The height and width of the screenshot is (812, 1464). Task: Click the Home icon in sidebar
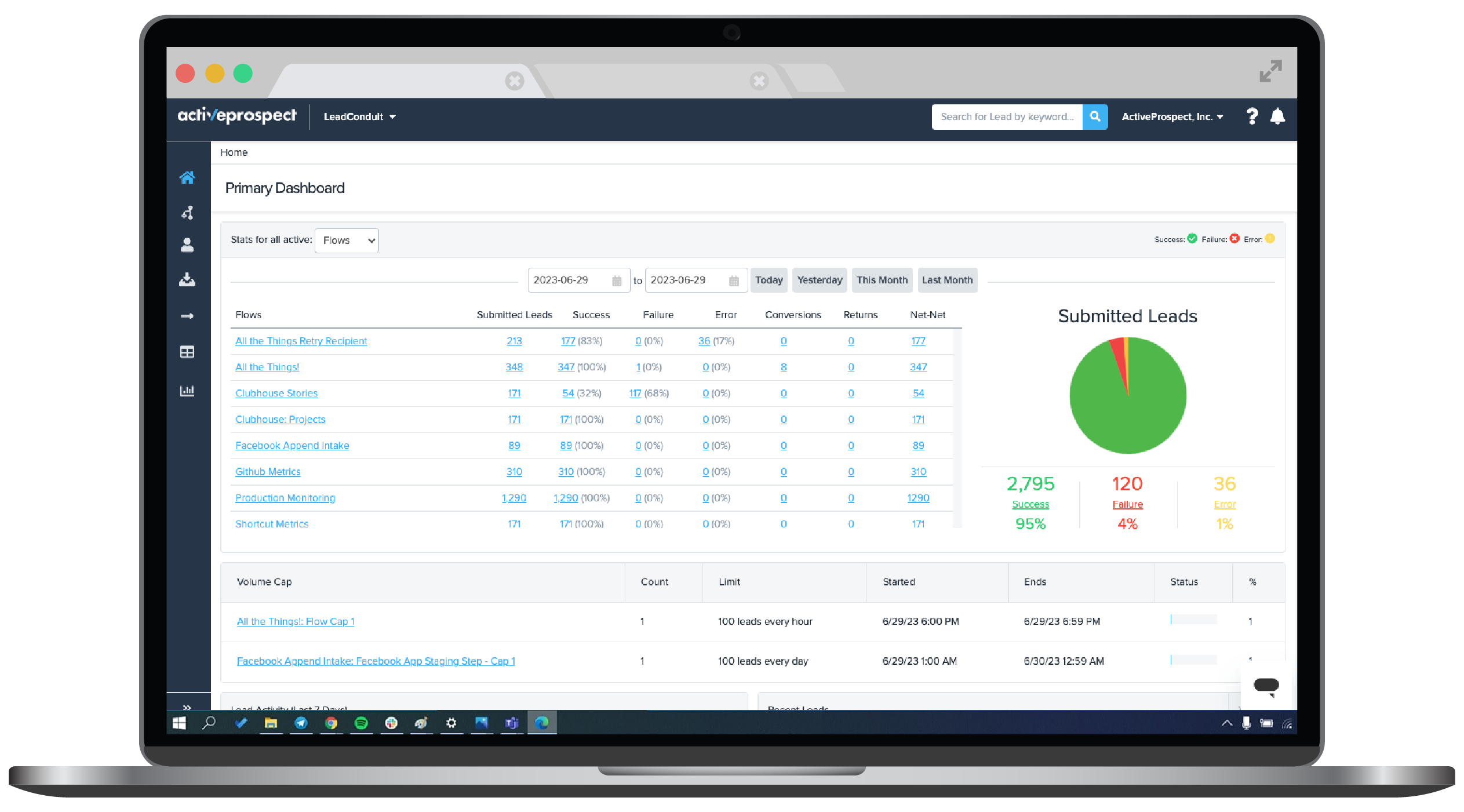pyautogui.click(x=187, y=178)
